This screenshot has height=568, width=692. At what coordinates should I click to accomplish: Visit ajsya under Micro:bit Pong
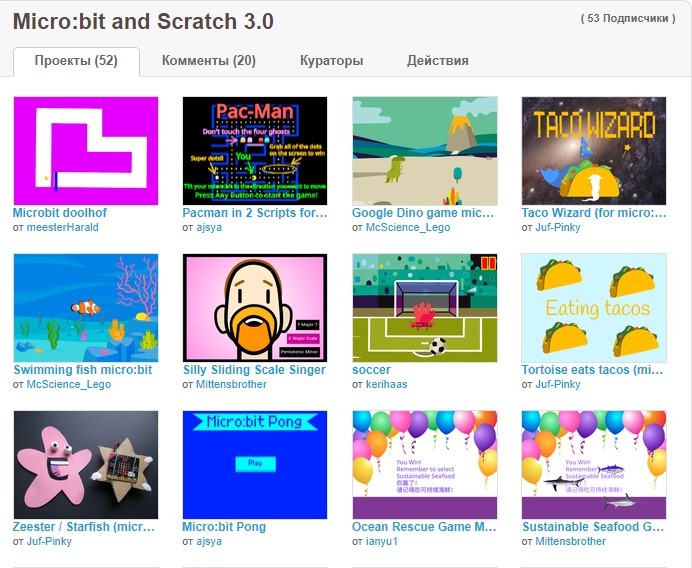tap(209, 541)
